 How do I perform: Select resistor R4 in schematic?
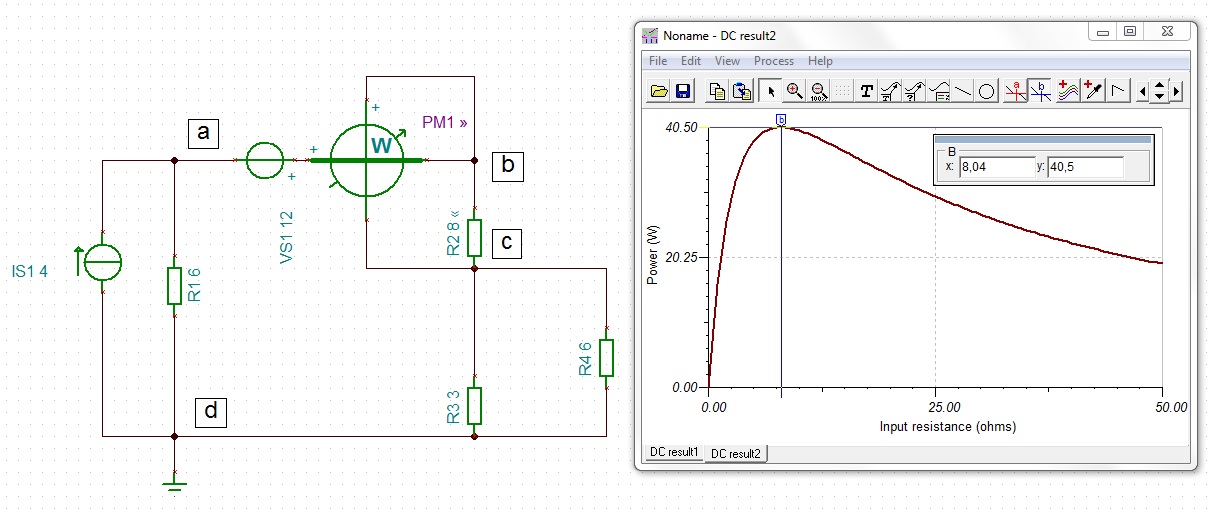click(606, 358)
